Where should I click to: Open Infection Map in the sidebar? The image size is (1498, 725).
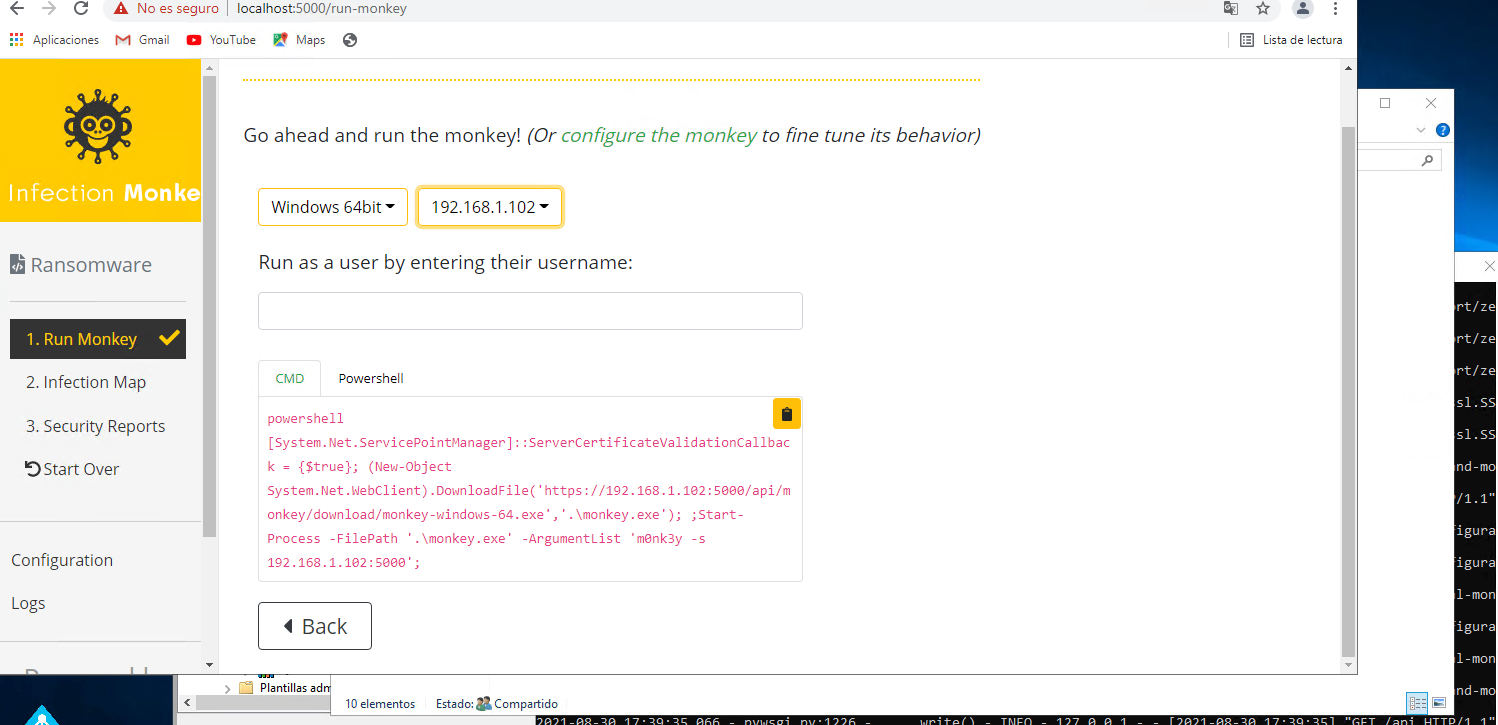86,382
